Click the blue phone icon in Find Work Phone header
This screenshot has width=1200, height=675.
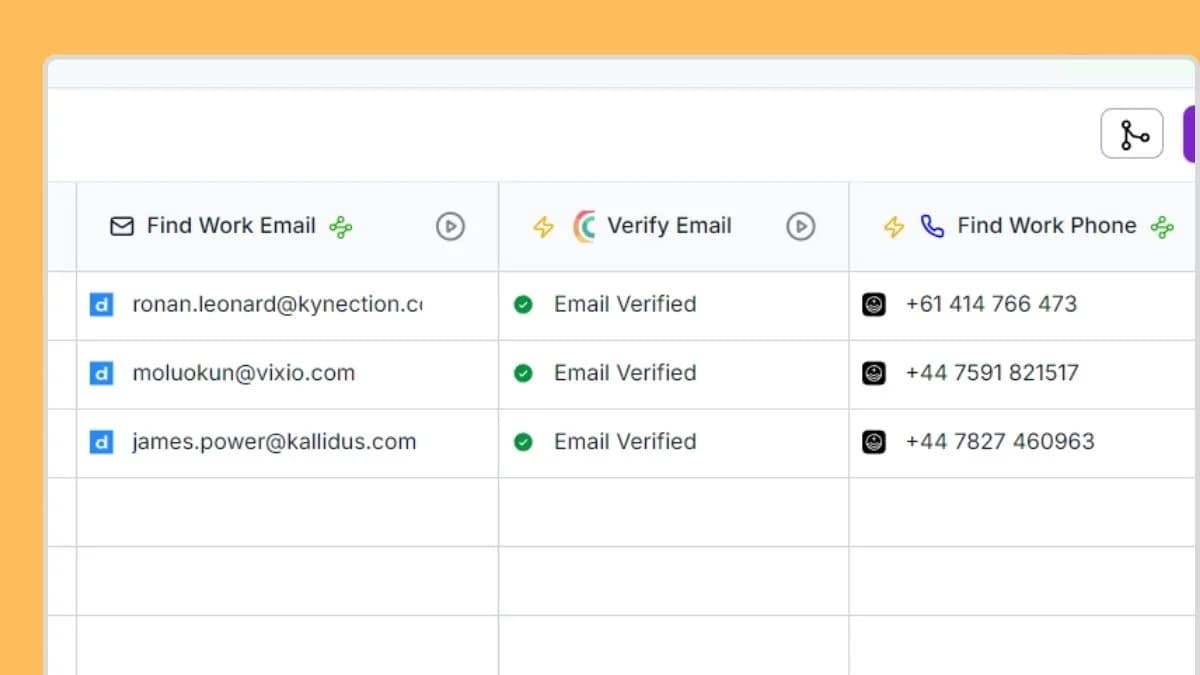pyautogui.click(x=932, y=226)
